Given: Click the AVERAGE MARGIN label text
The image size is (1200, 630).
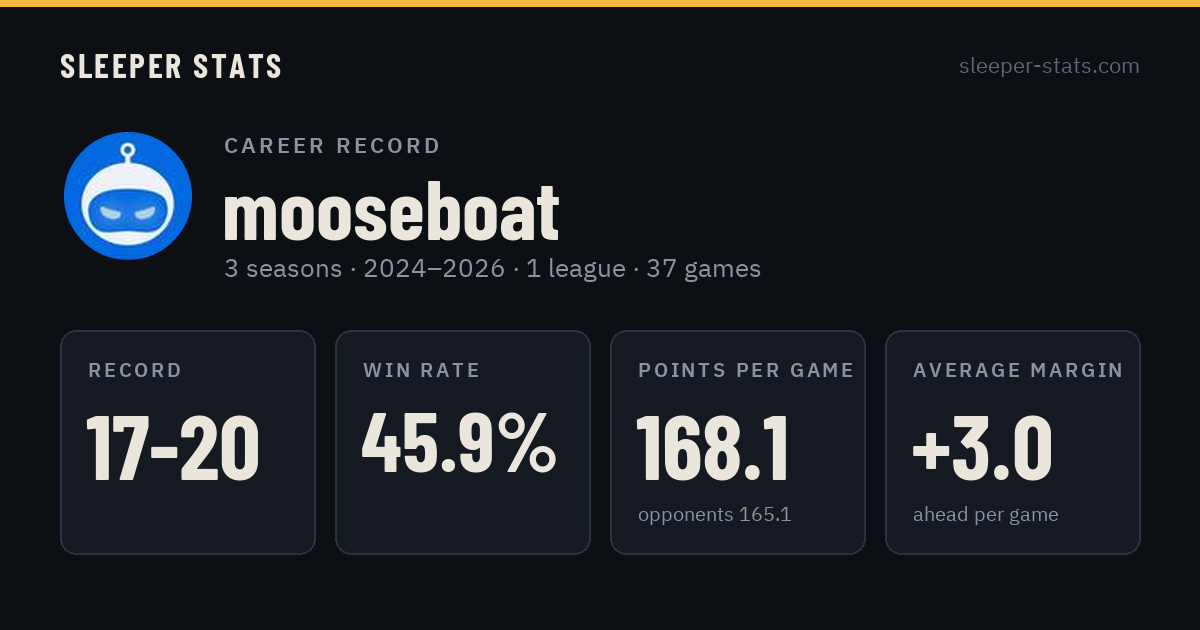Looking at the screenshot, I should point(1018,371).
